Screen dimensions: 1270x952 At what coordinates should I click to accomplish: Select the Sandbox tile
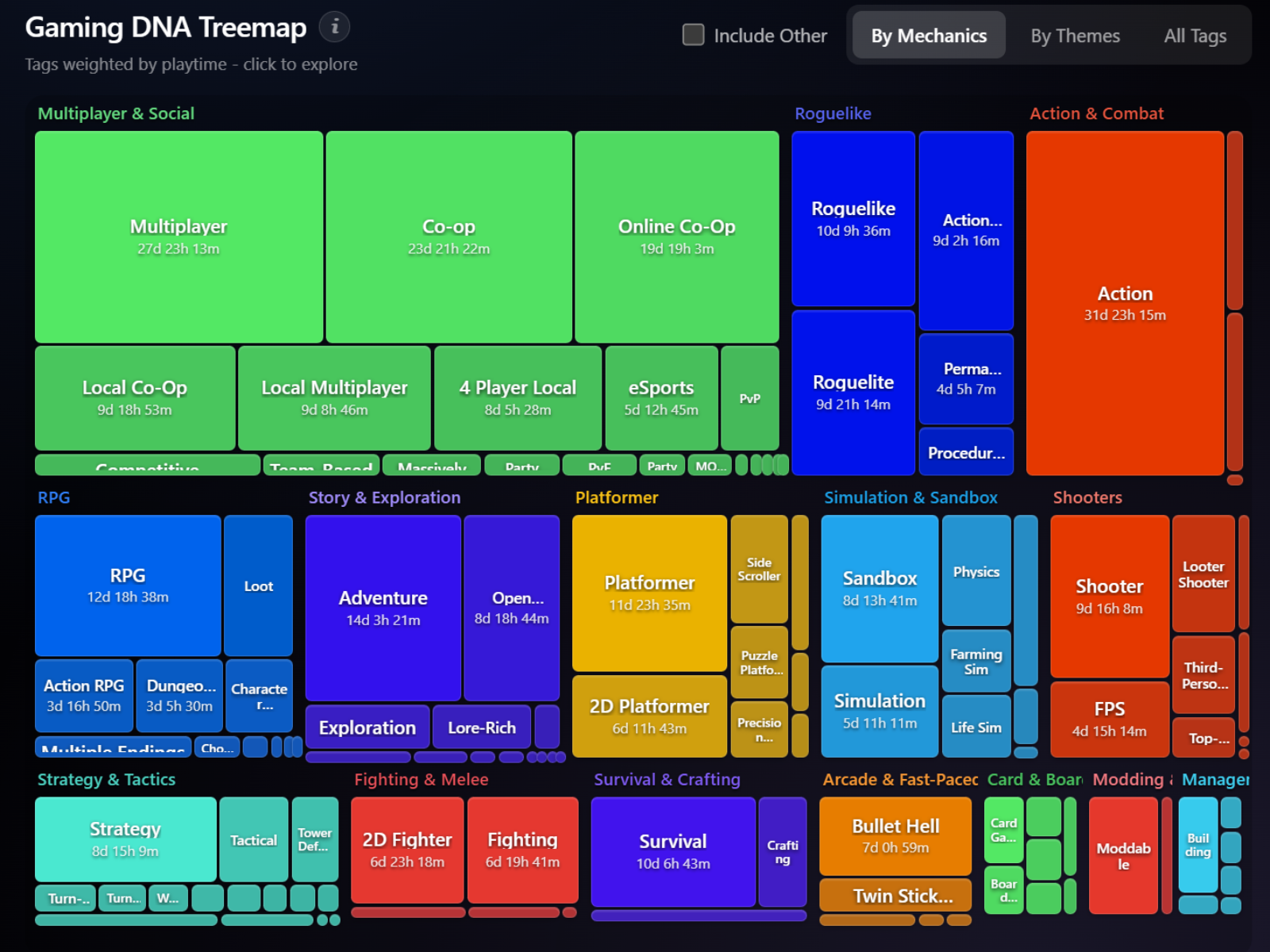pyautogui.click(x=879, y=588)
